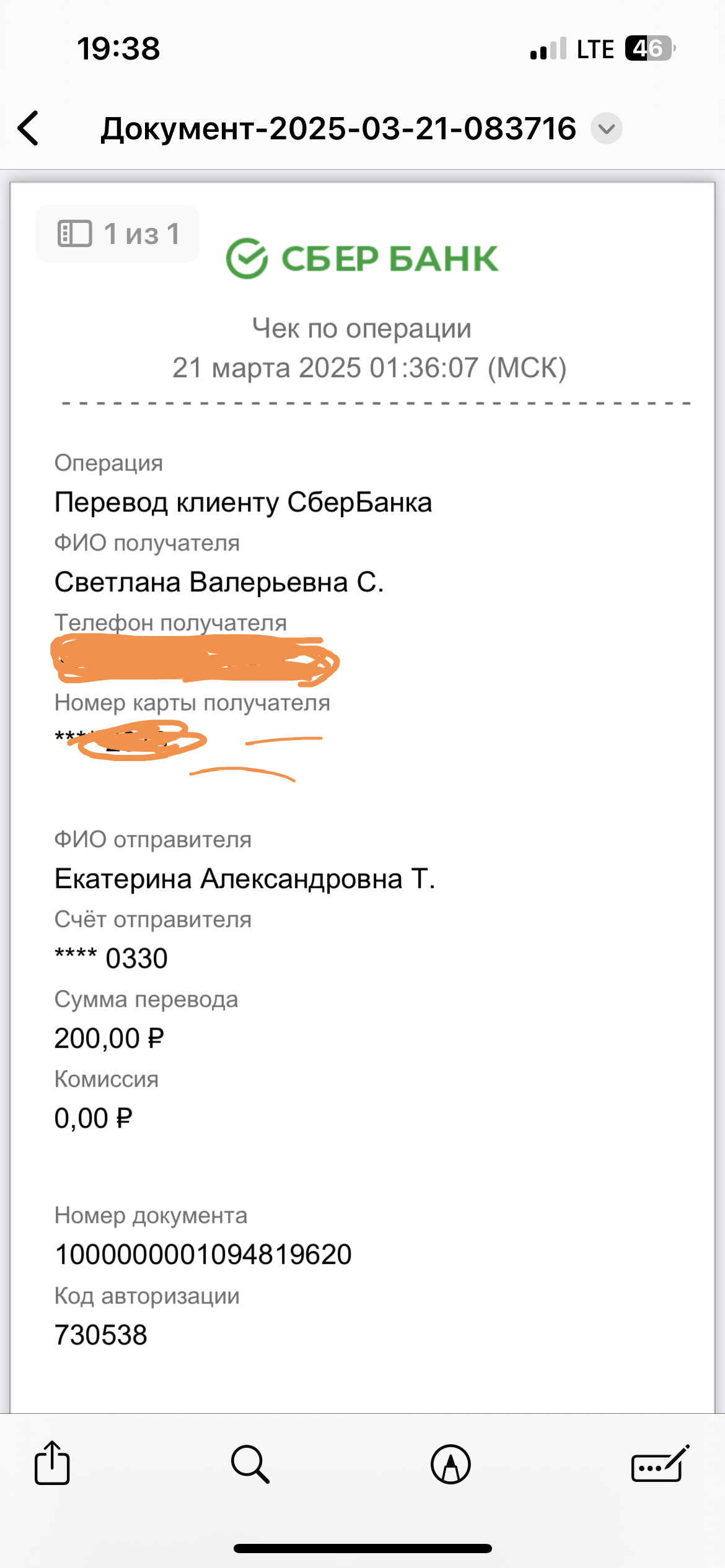Screen dimensions: 725x1568
Task: Tap the document title Документ-2025-03-21-083716
Action: click(x=338, y=129)
